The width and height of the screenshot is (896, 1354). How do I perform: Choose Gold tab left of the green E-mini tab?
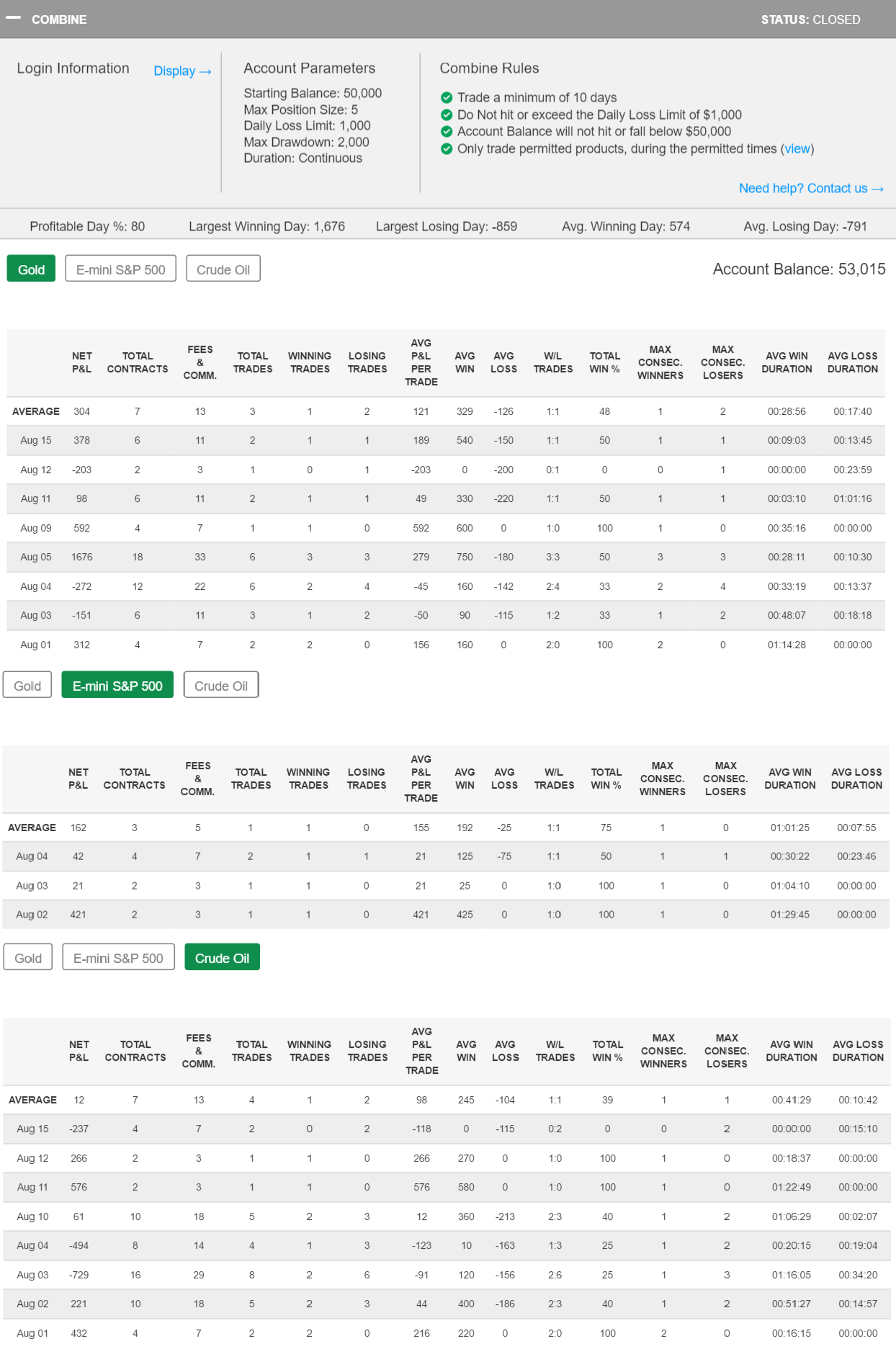coord(27,686)
